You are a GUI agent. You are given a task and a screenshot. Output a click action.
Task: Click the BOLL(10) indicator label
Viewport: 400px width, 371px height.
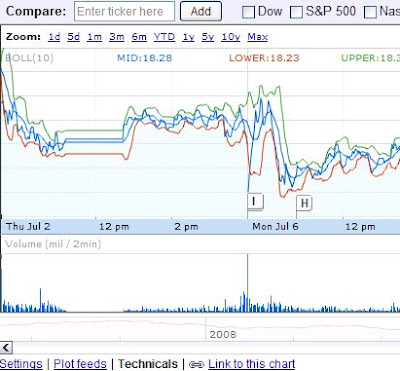pos(29,58)
